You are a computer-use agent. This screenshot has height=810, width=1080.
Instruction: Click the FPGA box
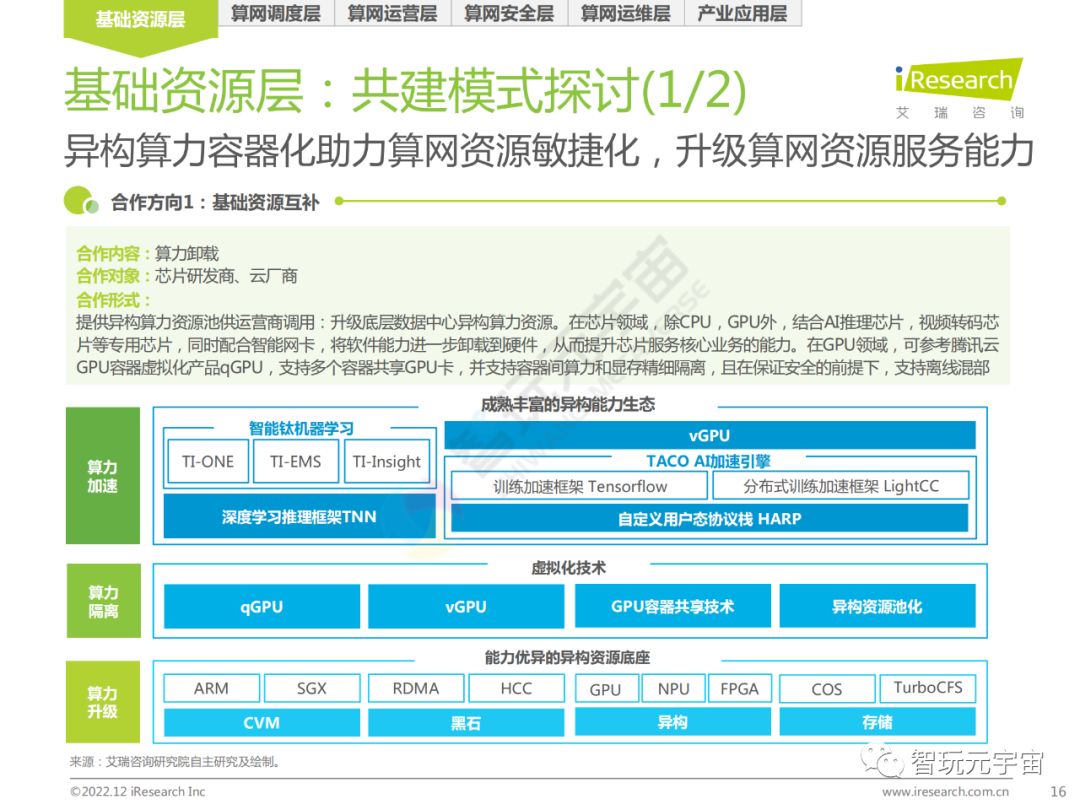coord(740,689)
